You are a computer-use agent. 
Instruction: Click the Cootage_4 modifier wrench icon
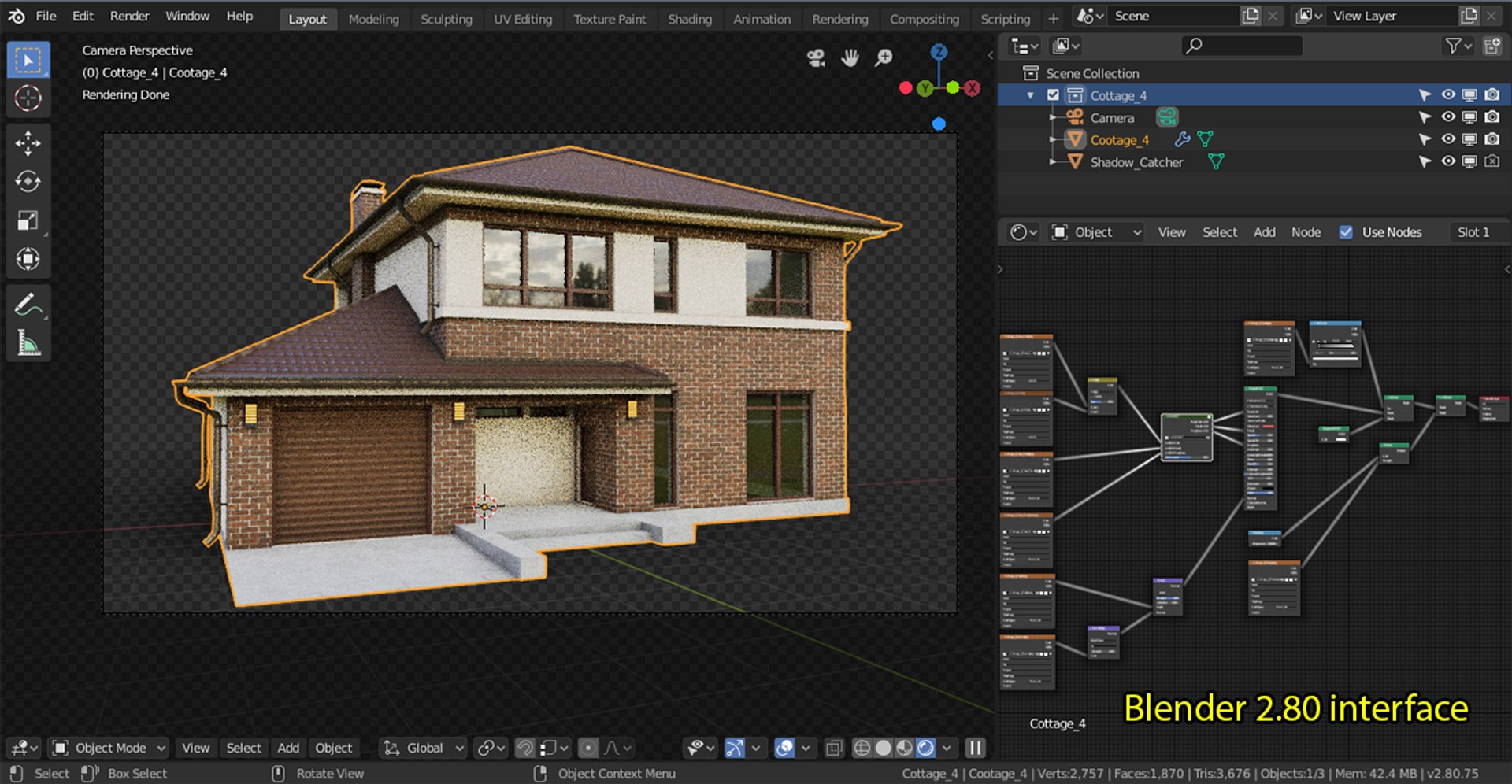1182,139
